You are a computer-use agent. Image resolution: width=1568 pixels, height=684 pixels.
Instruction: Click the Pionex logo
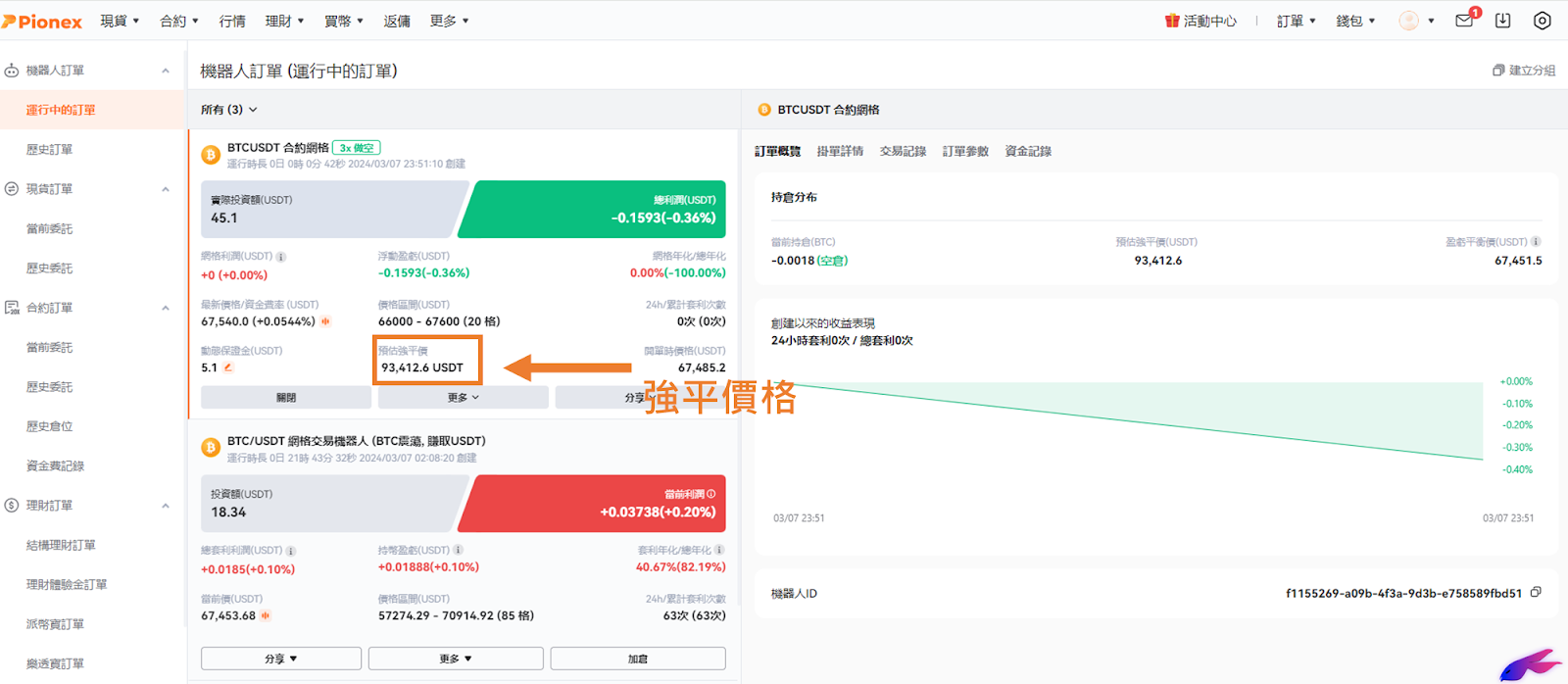(42, 21)
